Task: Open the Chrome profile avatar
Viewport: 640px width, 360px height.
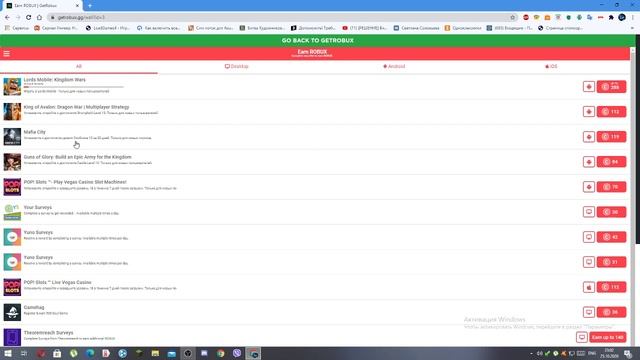Action: point(622,18)
